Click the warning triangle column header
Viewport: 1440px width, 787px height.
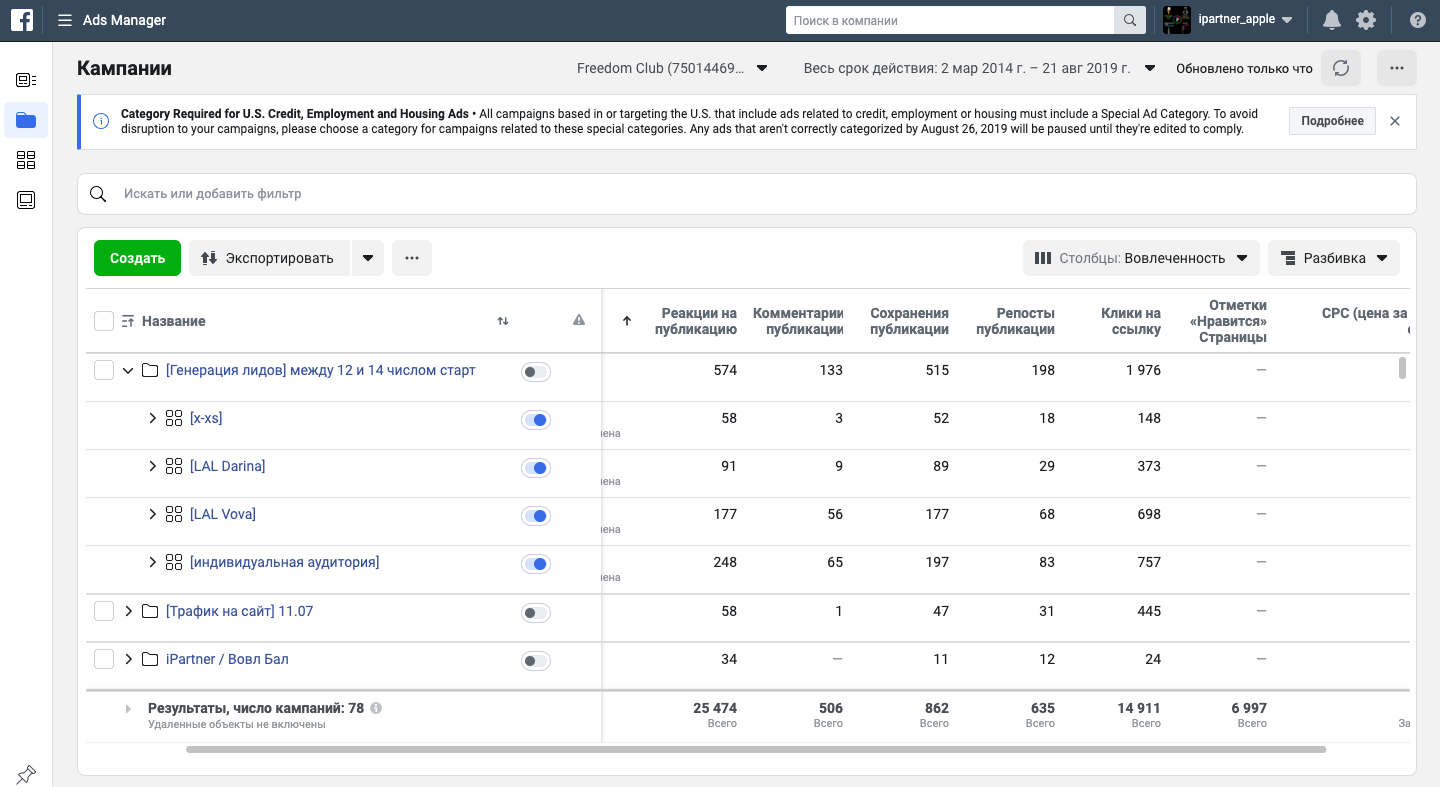(578, 320)
